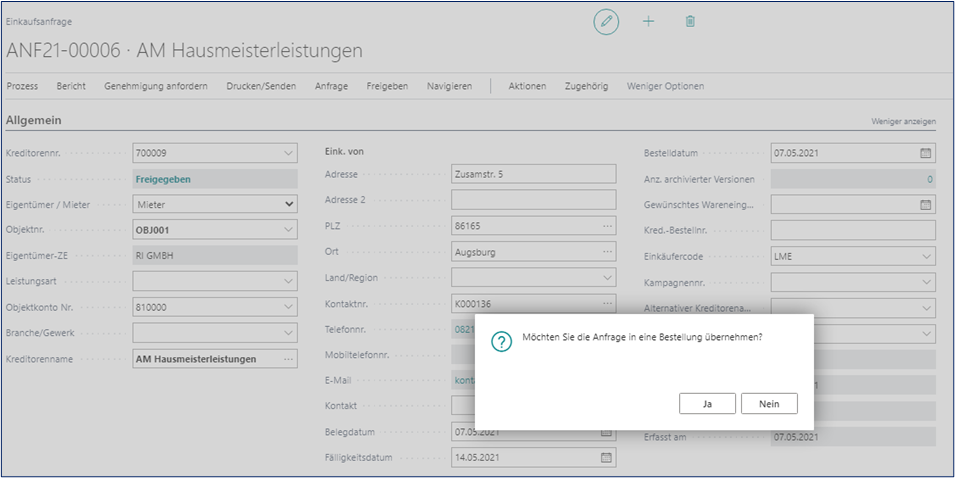Image resolution: width=955 pixels, height=478 pixels.
Task: Click the question mark dialog icon
Action: point(501,342)
